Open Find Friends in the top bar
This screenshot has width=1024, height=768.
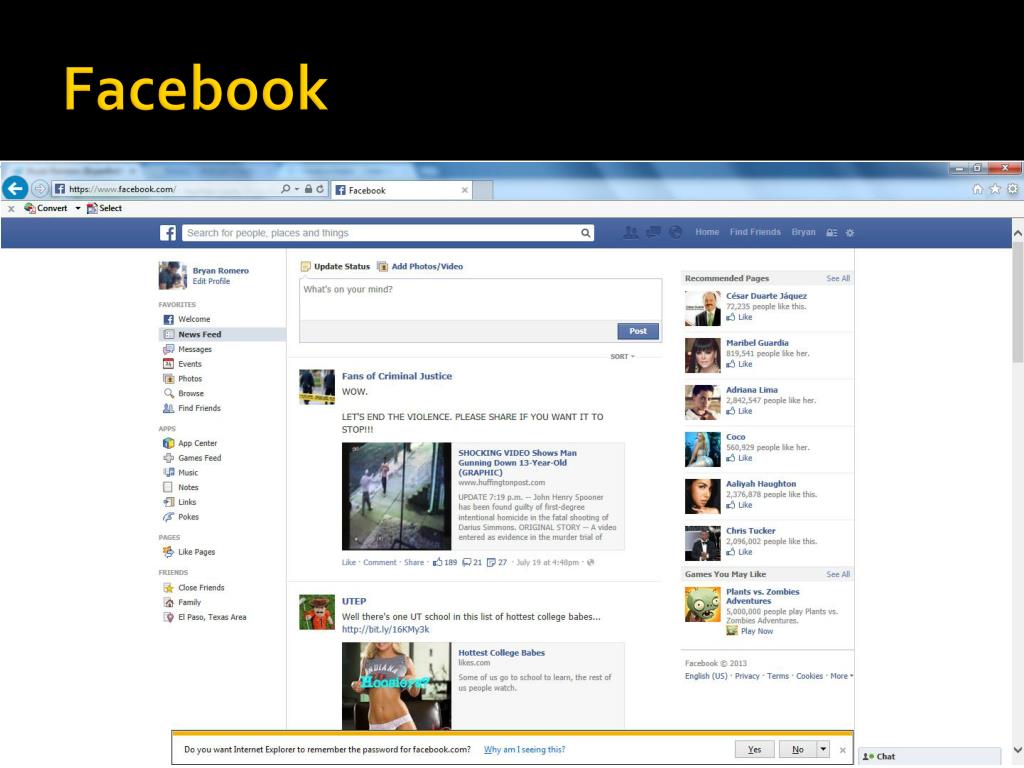click(755, 232)
